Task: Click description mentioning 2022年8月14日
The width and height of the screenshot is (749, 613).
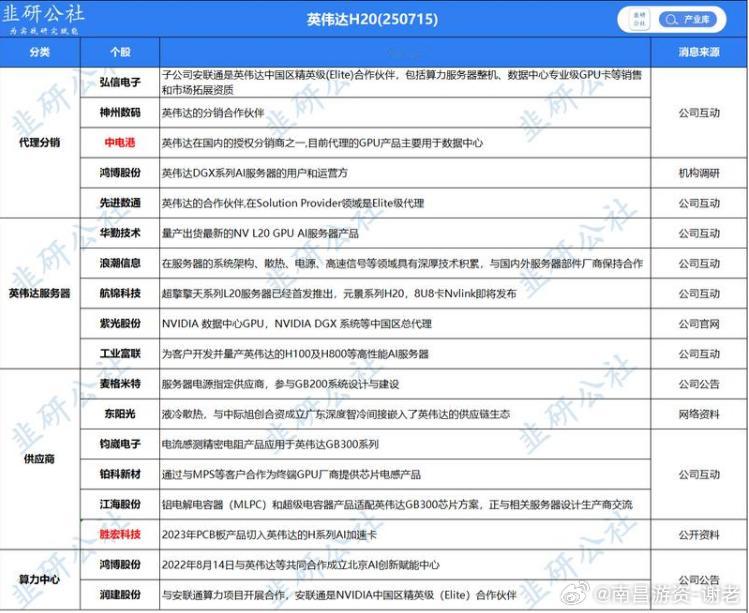Action: 300,565
